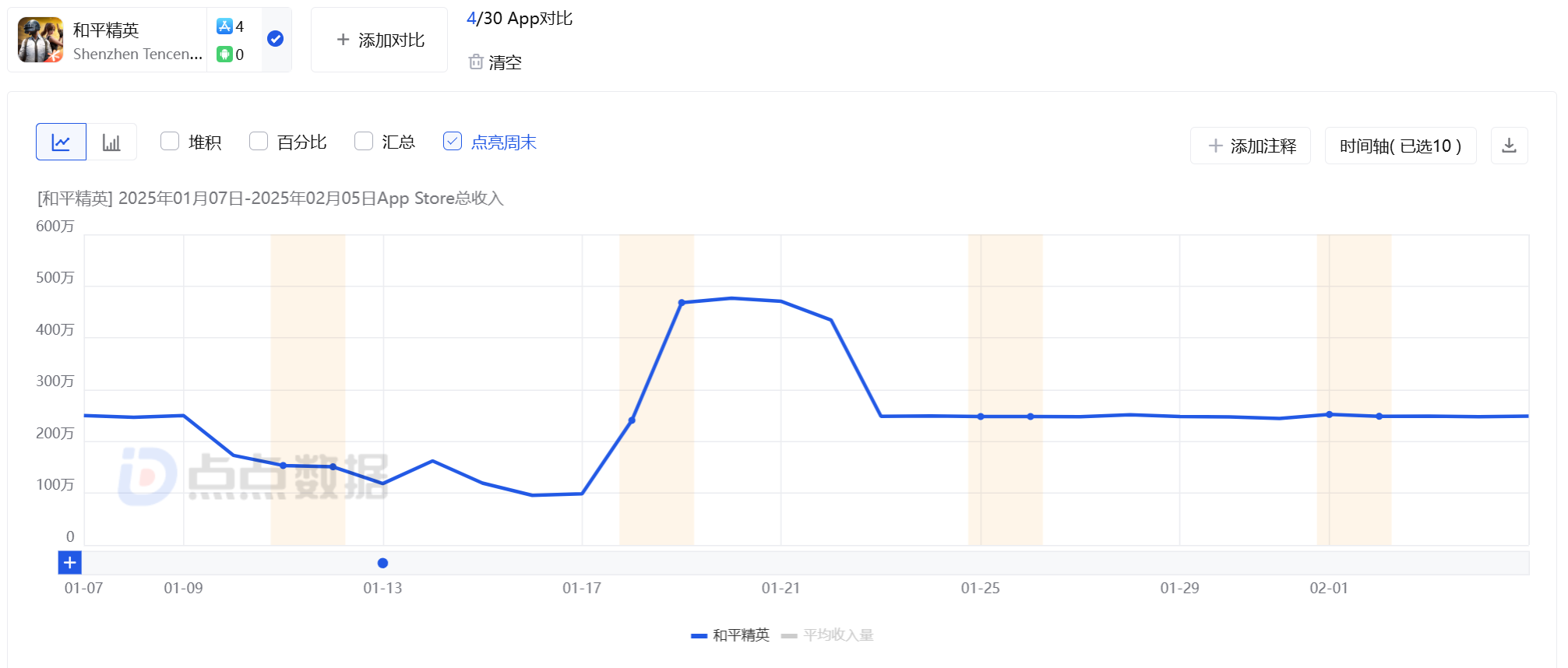Click the blue plus timeline icon
Viewport: 1568px width, 668px height.
(x=69, y=562)
